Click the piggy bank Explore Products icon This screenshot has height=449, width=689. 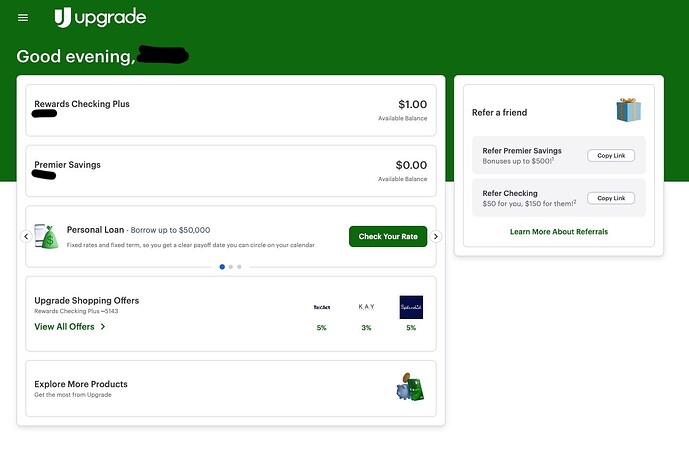(409, 388)
